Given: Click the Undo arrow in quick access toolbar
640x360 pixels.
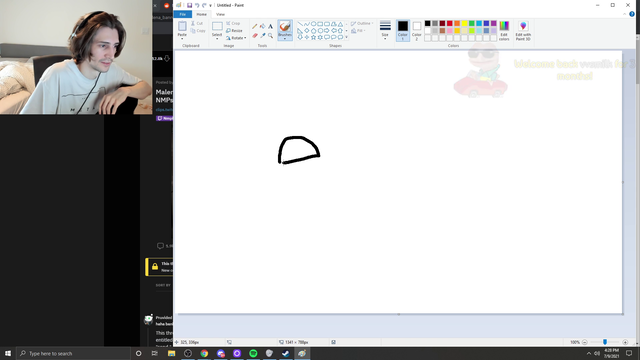Looking at the screenshot, I should (197, 5).
